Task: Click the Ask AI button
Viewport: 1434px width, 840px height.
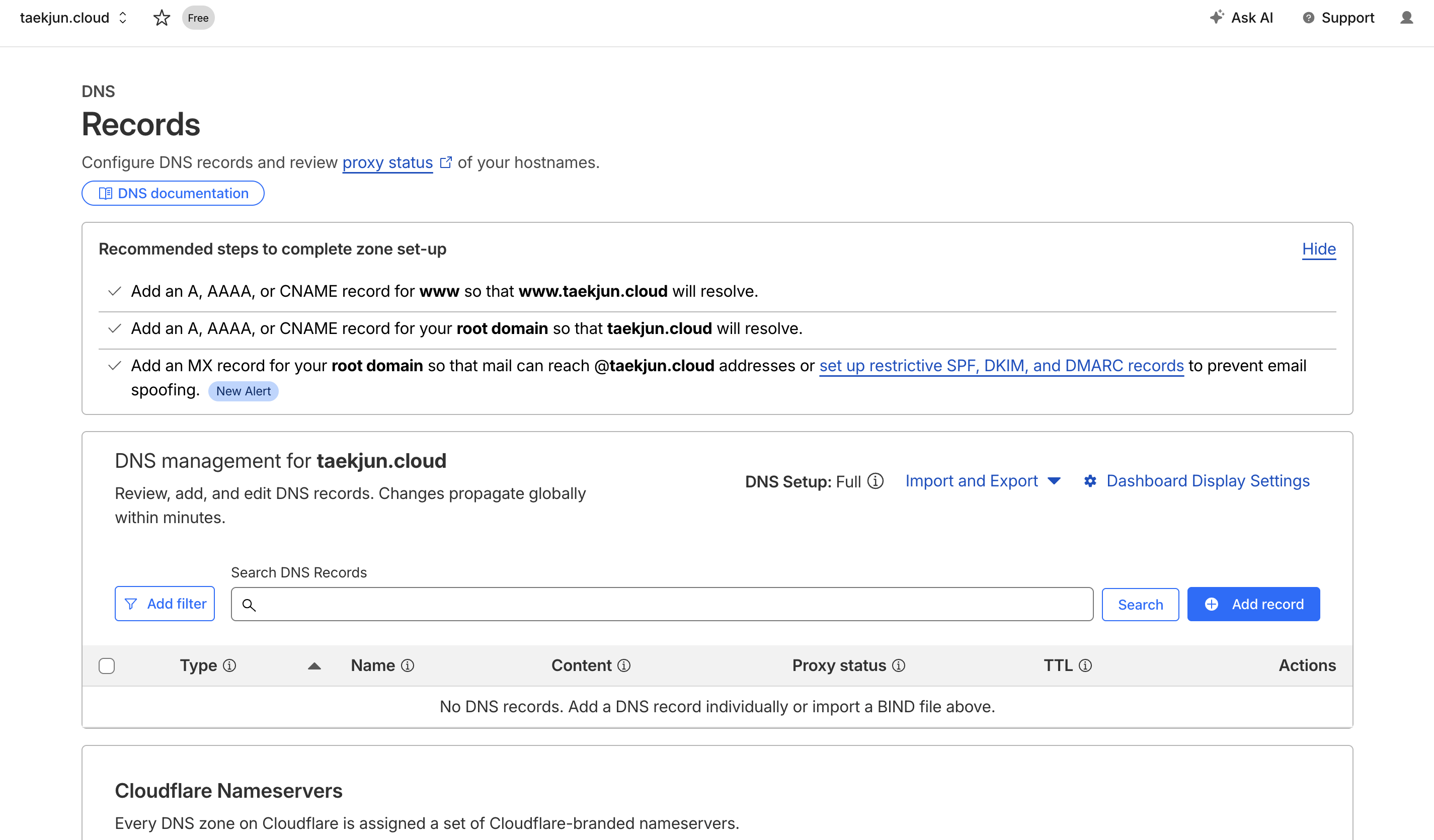Action: point(1241,18)
